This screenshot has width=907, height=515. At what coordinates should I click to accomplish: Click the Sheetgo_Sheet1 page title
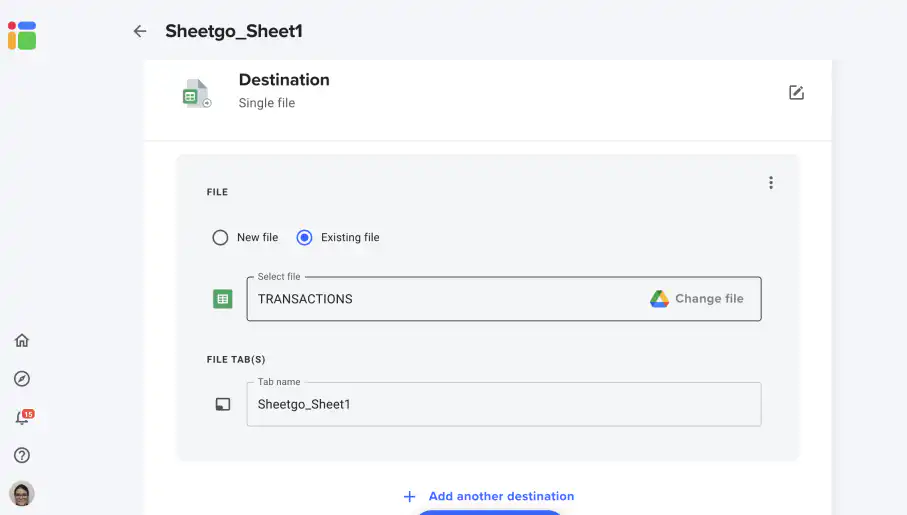(x=234, y=31)
